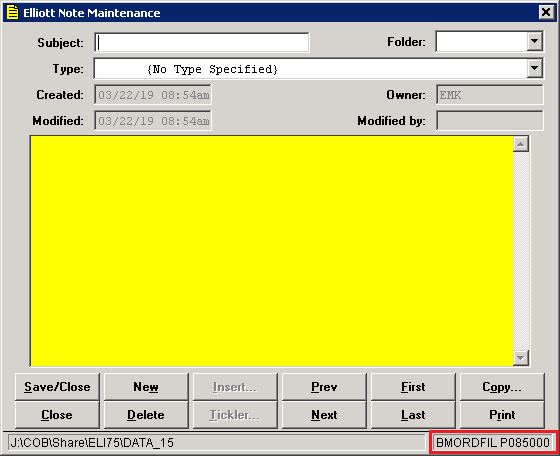Click into the Subject text field
This screenshot has height=456, width=560.
(202, 42)
